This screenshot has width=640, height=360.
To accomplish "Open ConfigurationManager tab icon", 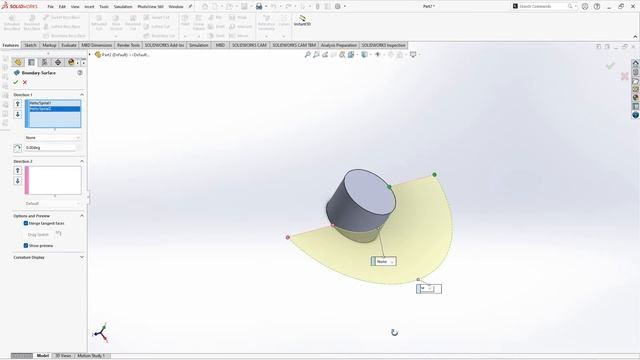I will click(44, 62).
